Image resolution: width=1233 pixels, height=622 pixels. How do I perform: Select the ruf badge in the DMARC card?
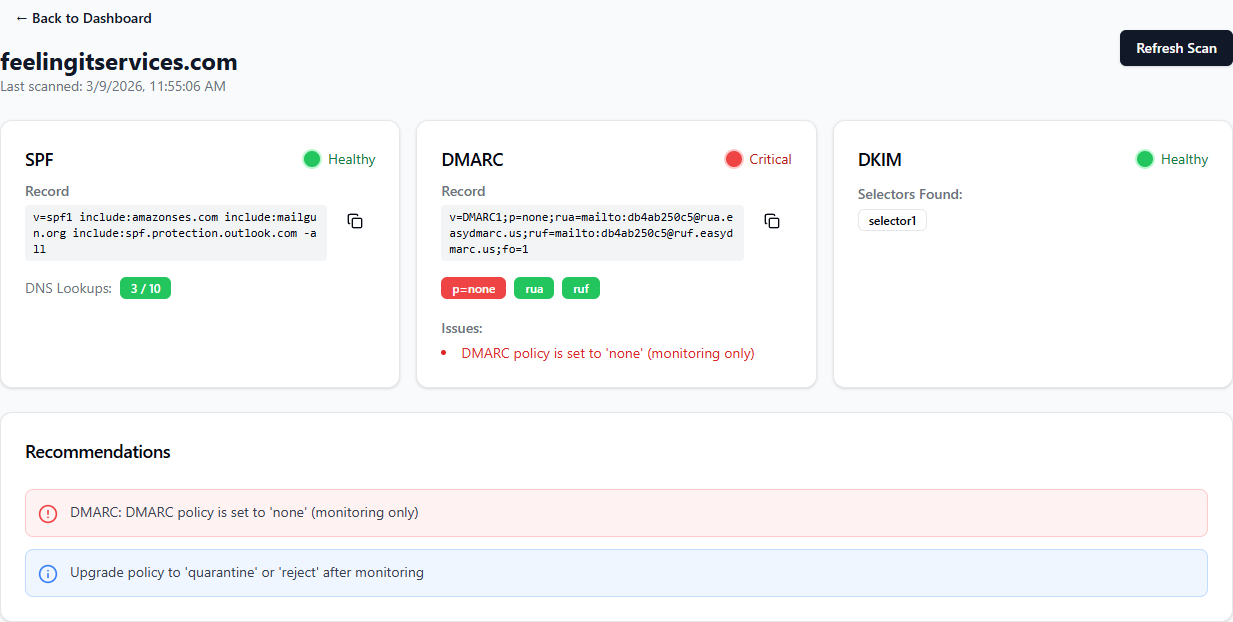(x=580, y=288)
